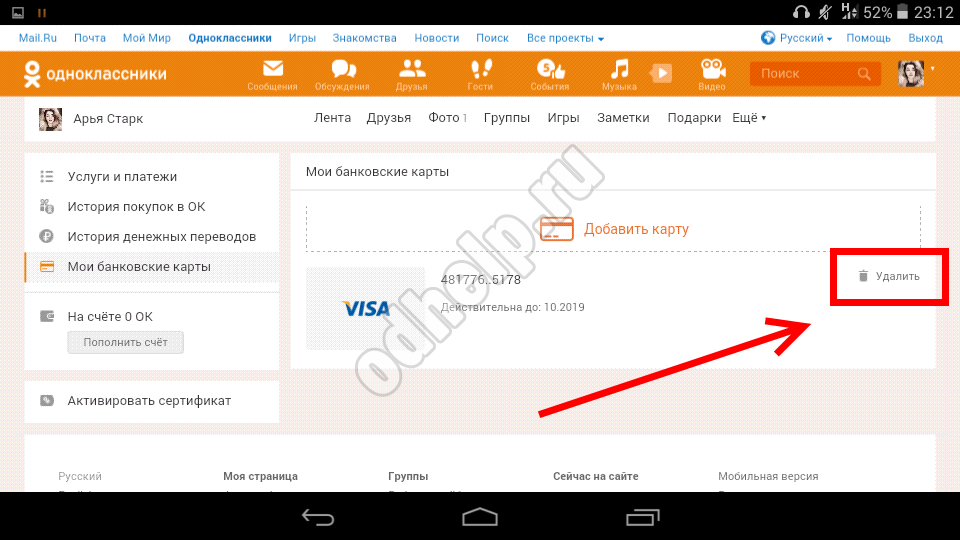Open Активировать сертификат
The width and height of the screenshot is (960, 540).
(x=149, y=401)
